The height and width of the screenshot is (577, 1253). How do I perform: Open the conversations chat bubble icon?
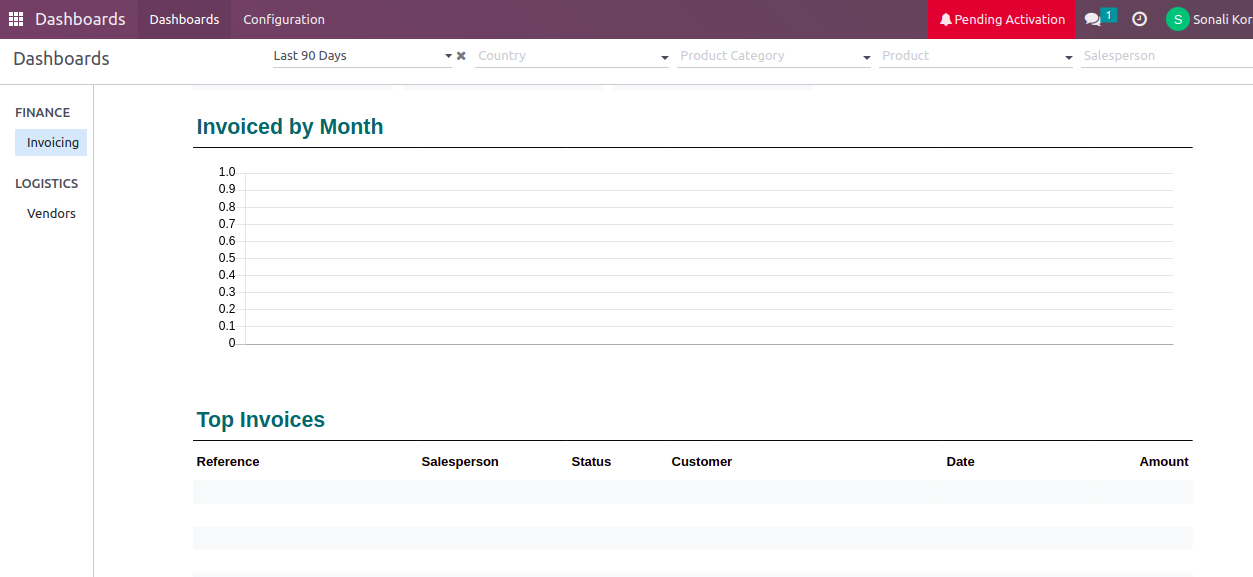click(x=1093, y=19)
